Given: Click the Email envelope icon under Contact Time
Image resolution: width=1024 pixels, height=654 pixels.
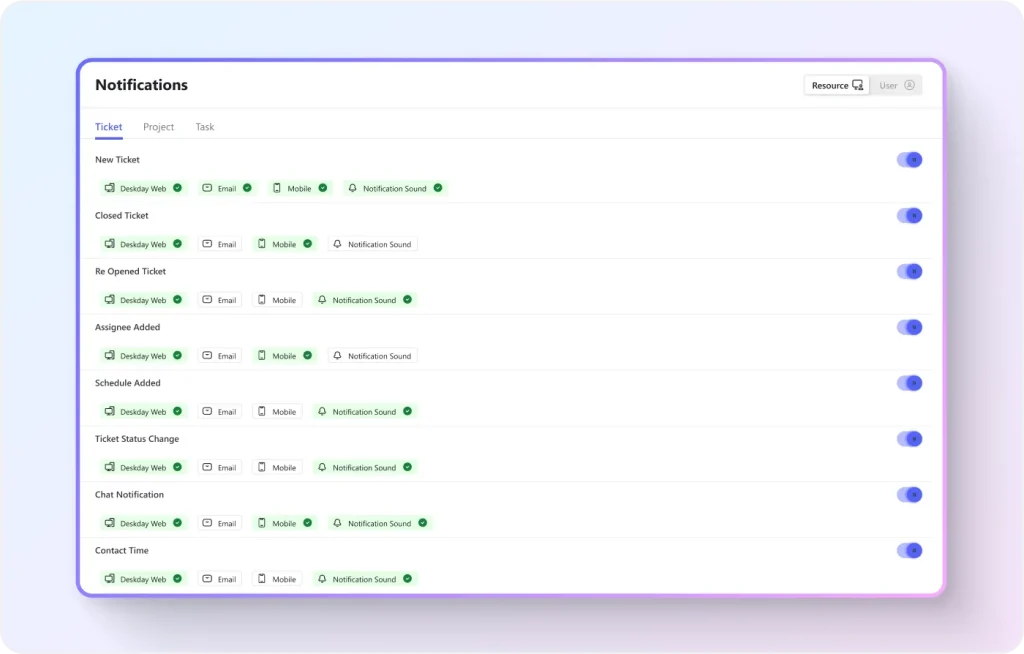Looking at the screenshot, I should [x=207, y=579].
